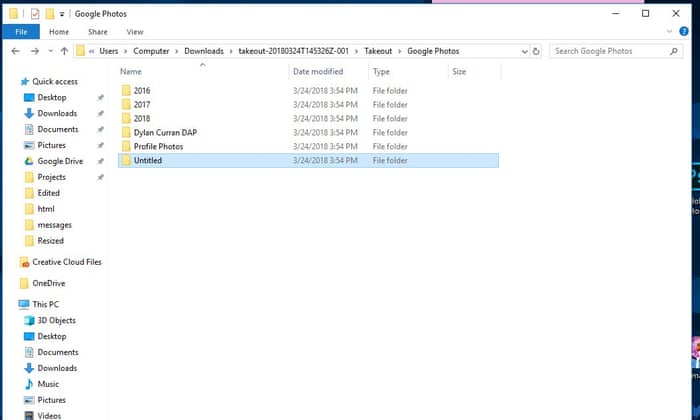The image size is (700, 420).
Task: Open the File menu tab
Action: pyautogui.click(x=20, y=32)
